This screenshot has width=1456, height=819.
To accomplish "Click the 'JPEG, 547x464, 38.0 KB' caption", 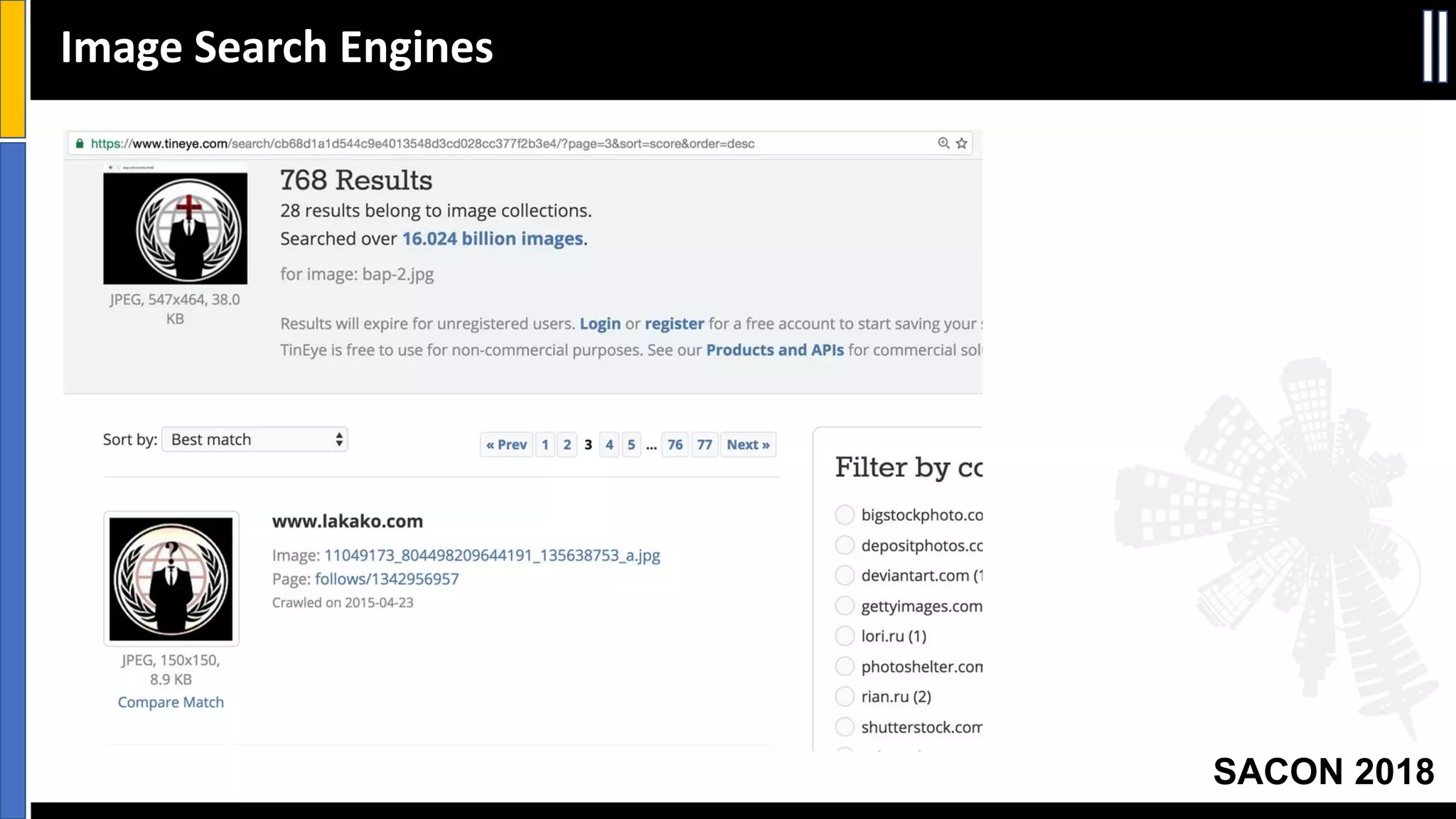I will pyautogui.click(x=175, y=309).
